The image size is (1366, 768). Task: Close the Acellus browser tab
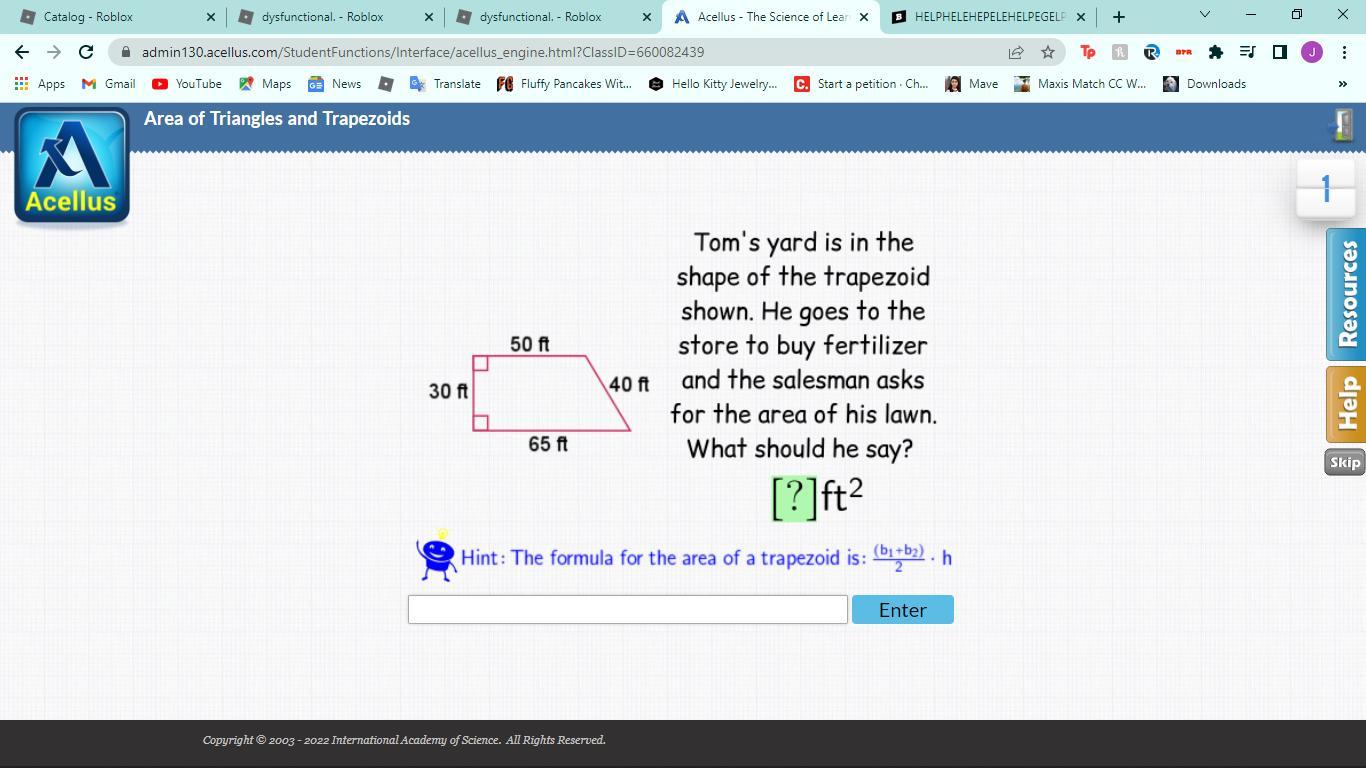tap(864, 17)
